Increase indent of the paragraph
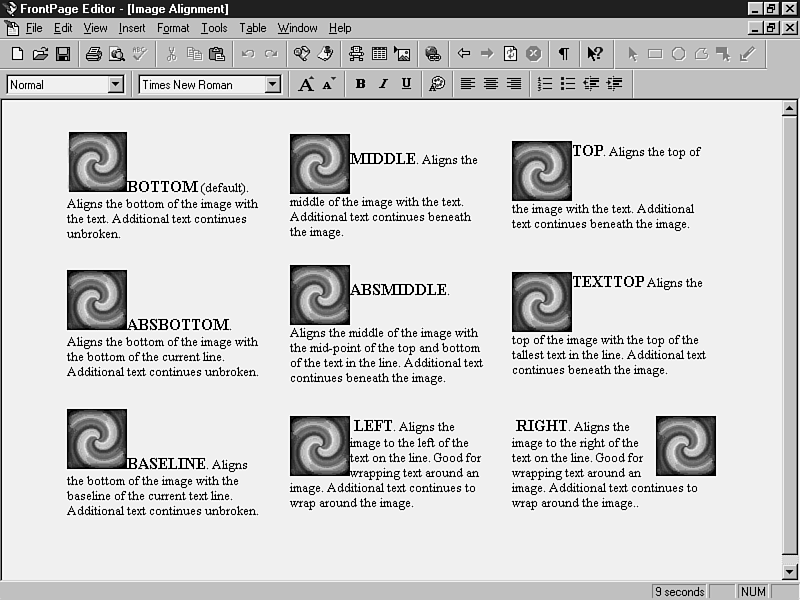800x600 pixels. (614, 84)
